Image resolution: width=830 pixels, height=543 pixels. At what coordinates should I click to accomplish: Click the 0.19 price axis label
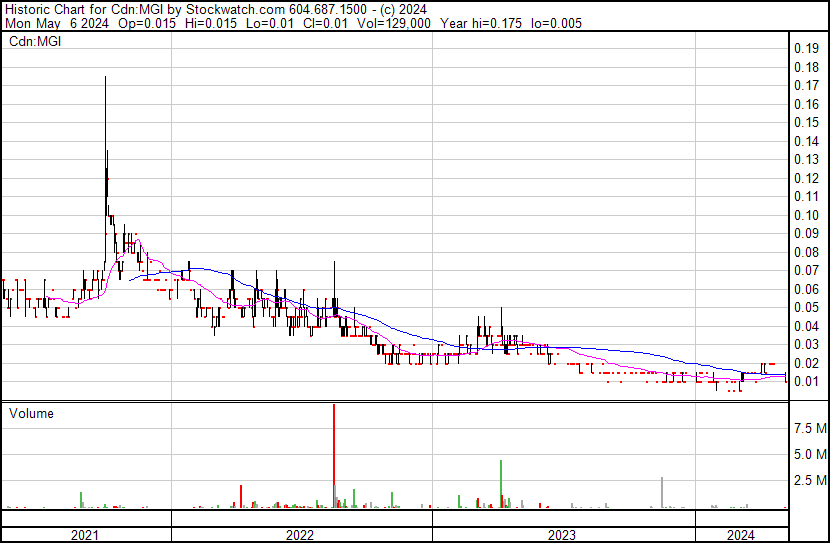807,49
